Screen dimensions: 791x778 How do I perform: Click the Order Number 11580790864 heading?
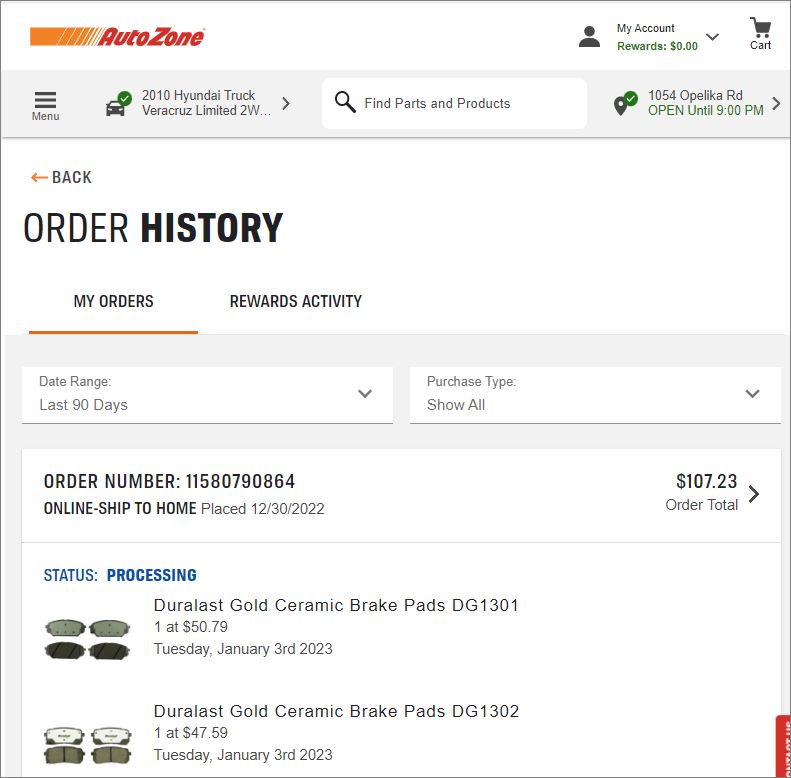[170, 481]
